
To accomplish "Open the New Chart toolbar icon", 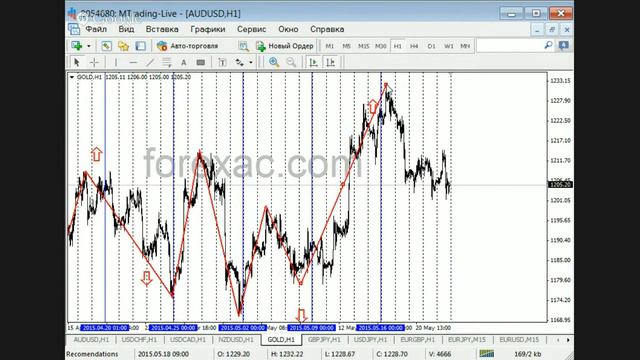I will (x=77, y=46).
